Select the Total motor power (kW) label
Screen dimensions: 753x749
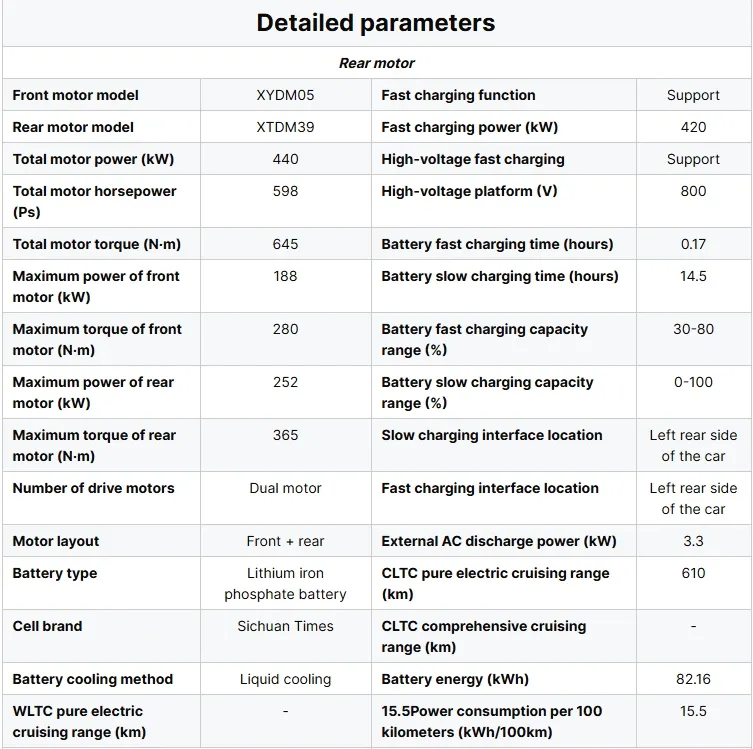tap(93, 159)
